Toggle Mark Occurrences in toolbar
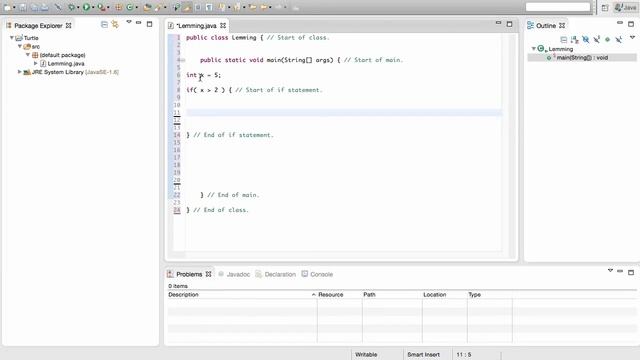The height and width of the screenshot is (360, 640). pyautogui.click(x=187, y=7)
